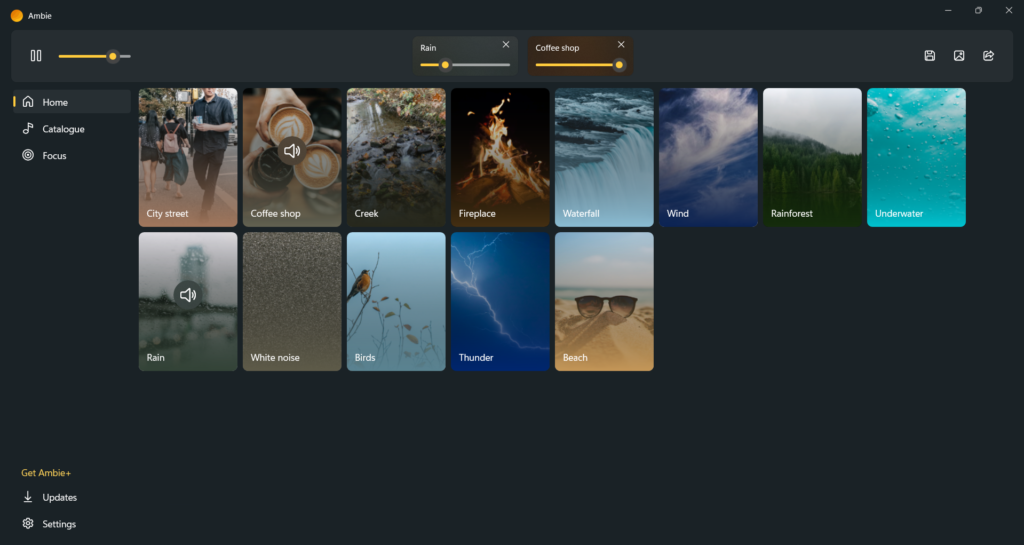Pause the ambient sound playback
Viewport: 1024px width, 545px height.
pyautogui.click(x=36, y=56)
